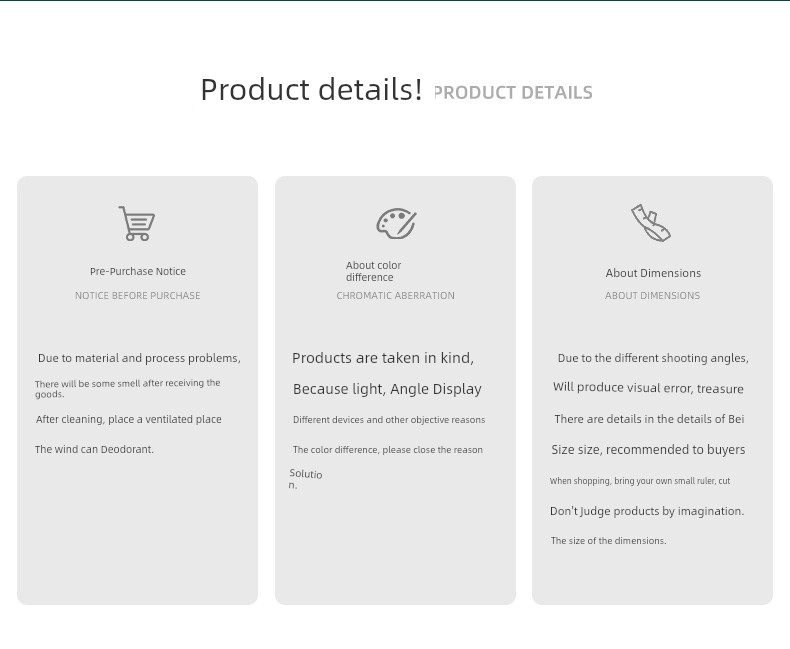The width and height of the screenshot is (790, 649).
Task: Click the shopping cart icon
Action: 137,224
